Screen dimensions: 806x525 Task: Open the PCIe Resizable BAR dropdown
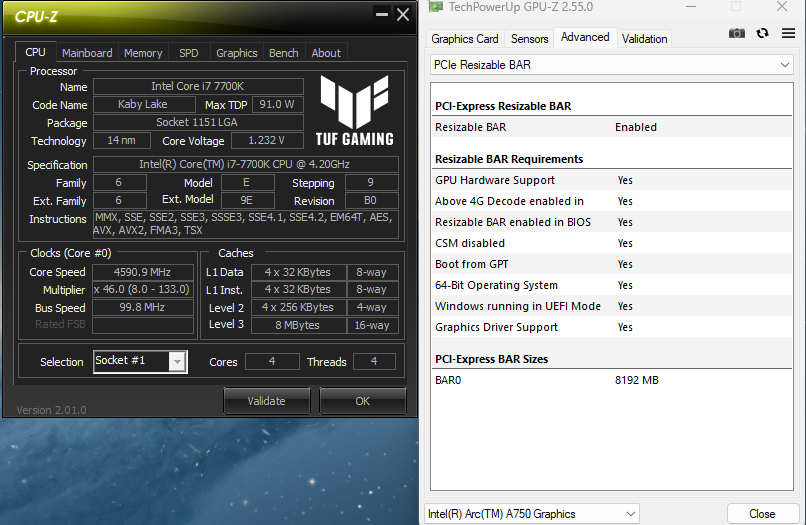coord(611,65)
